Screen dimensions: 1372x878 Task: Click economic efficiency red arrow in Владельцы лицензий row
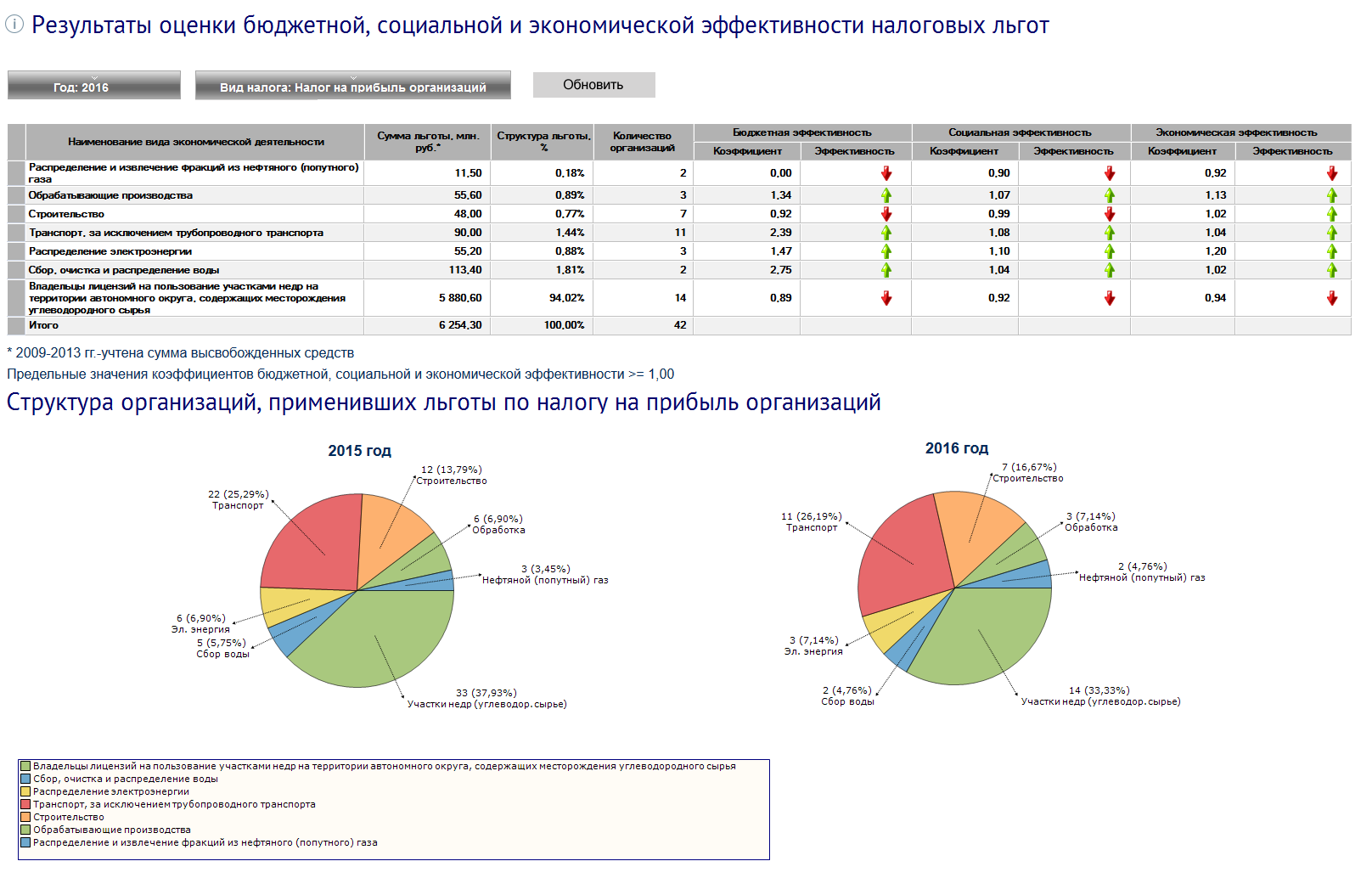click(1331, 298)
